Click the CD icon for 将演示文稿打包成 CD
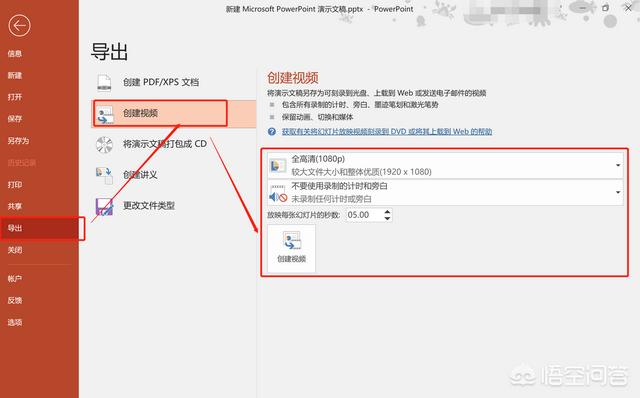The width and height of the screenshot is (640, 398). (104, 145)
